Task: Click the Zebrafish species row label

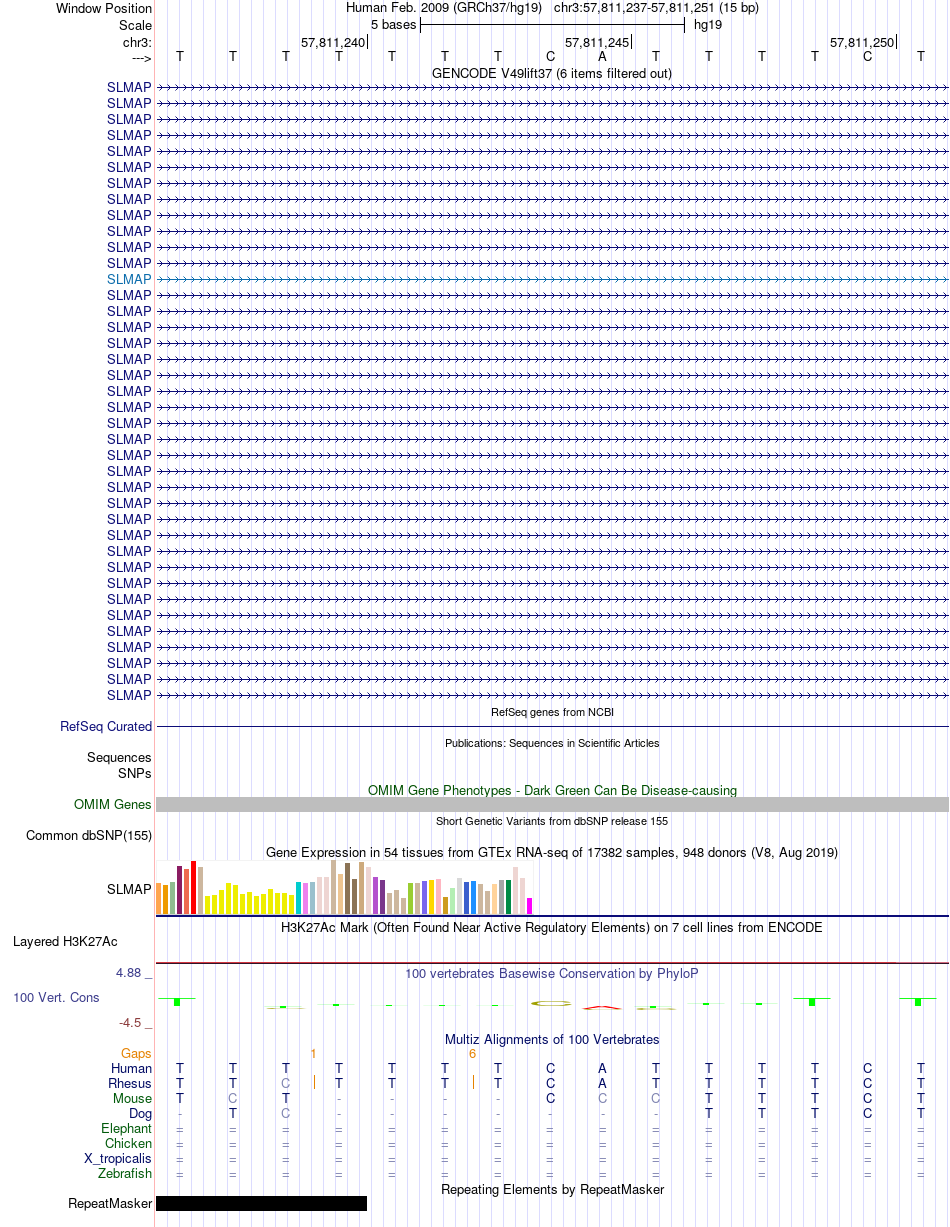Action: 126,1174
